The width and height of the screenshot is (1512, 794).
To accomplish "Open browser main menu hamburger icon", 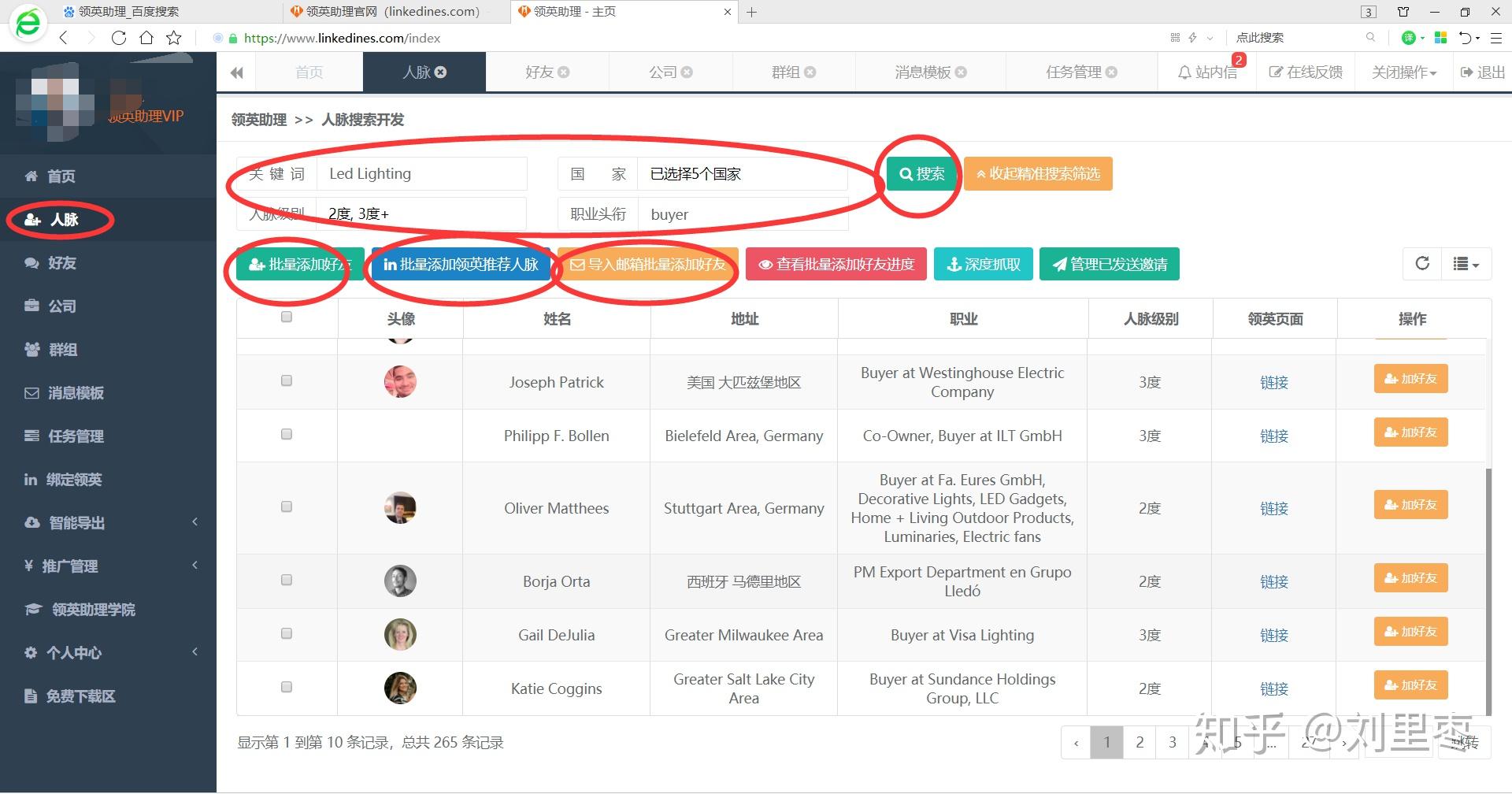I will click(1496, 38).
